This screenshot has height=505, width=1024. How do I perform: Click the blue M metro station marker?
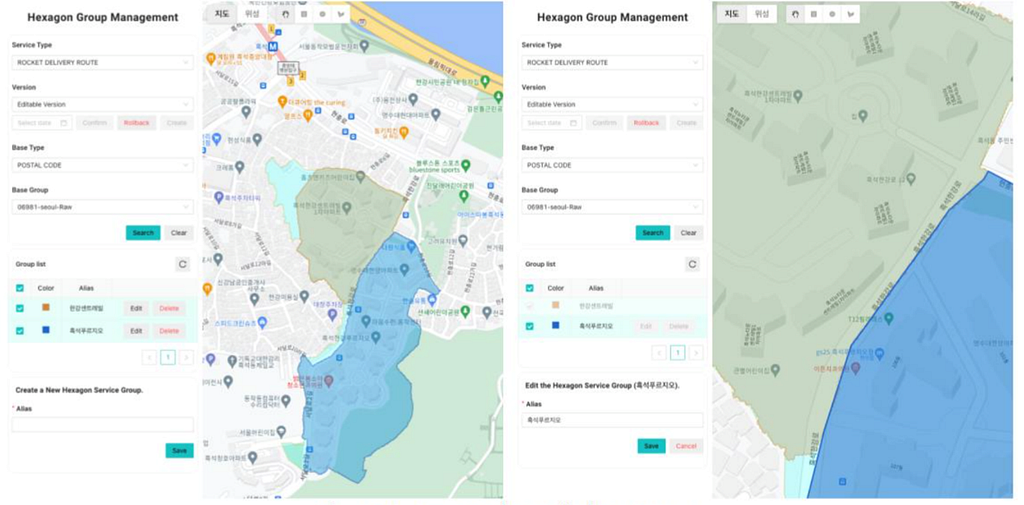(274, 46)
